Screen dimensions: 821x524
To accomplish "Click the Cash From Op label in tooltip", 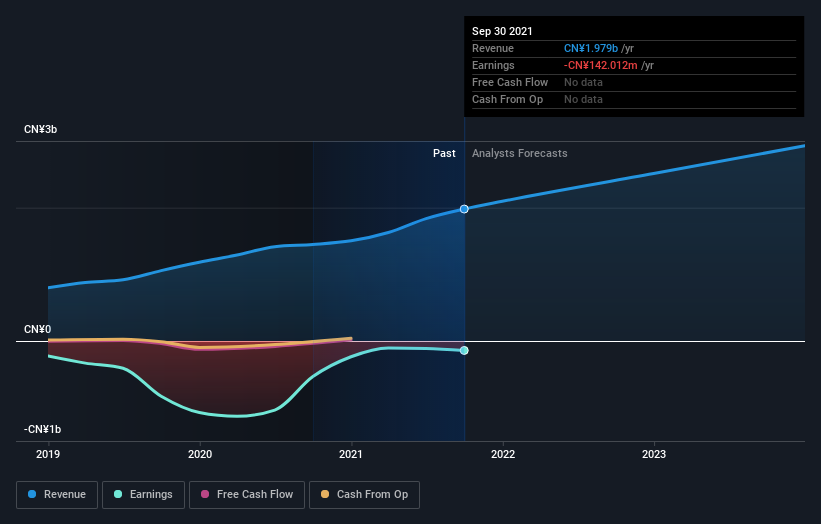I will (x=507, y=99).
